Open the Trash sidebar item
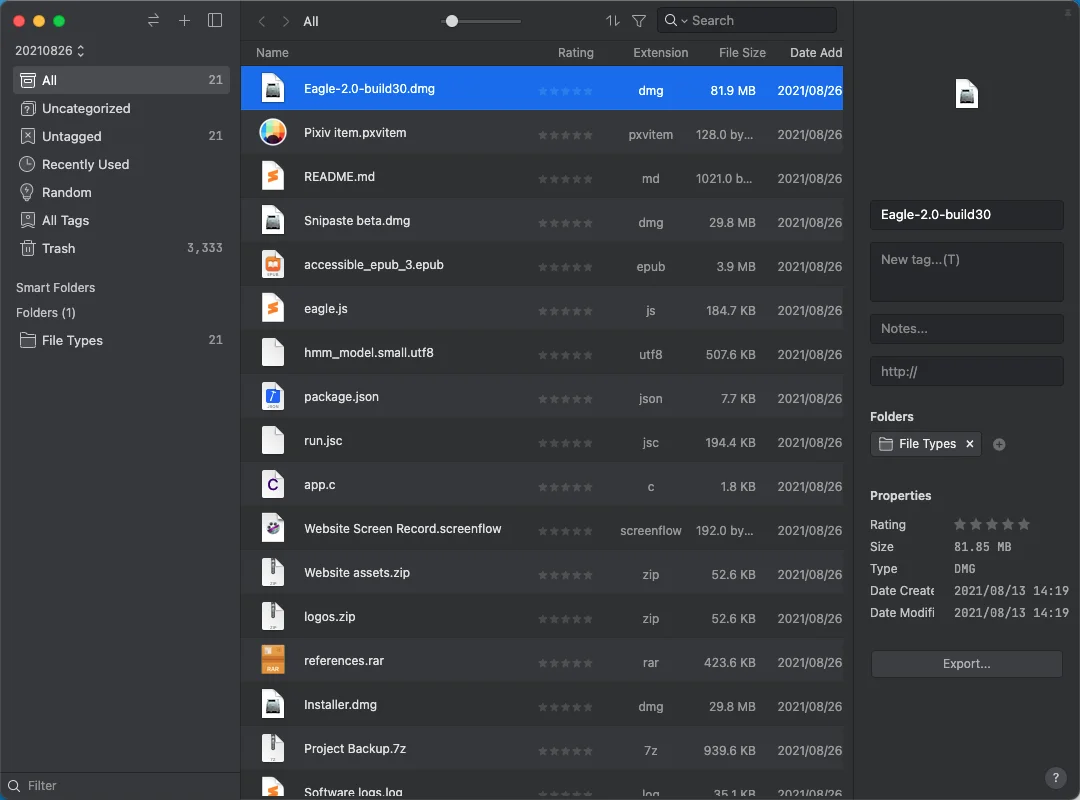 coord(58,249)
